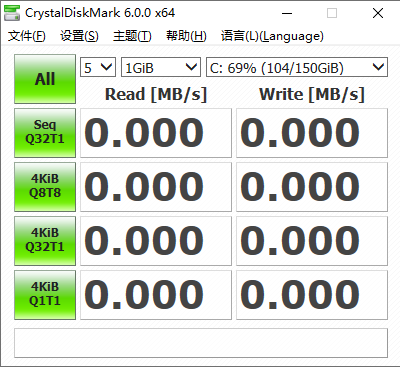This screenshot has width=400, height=371.
Task: Click the 4KiB Q8T8 read result
Action: [x=156, y=187]
